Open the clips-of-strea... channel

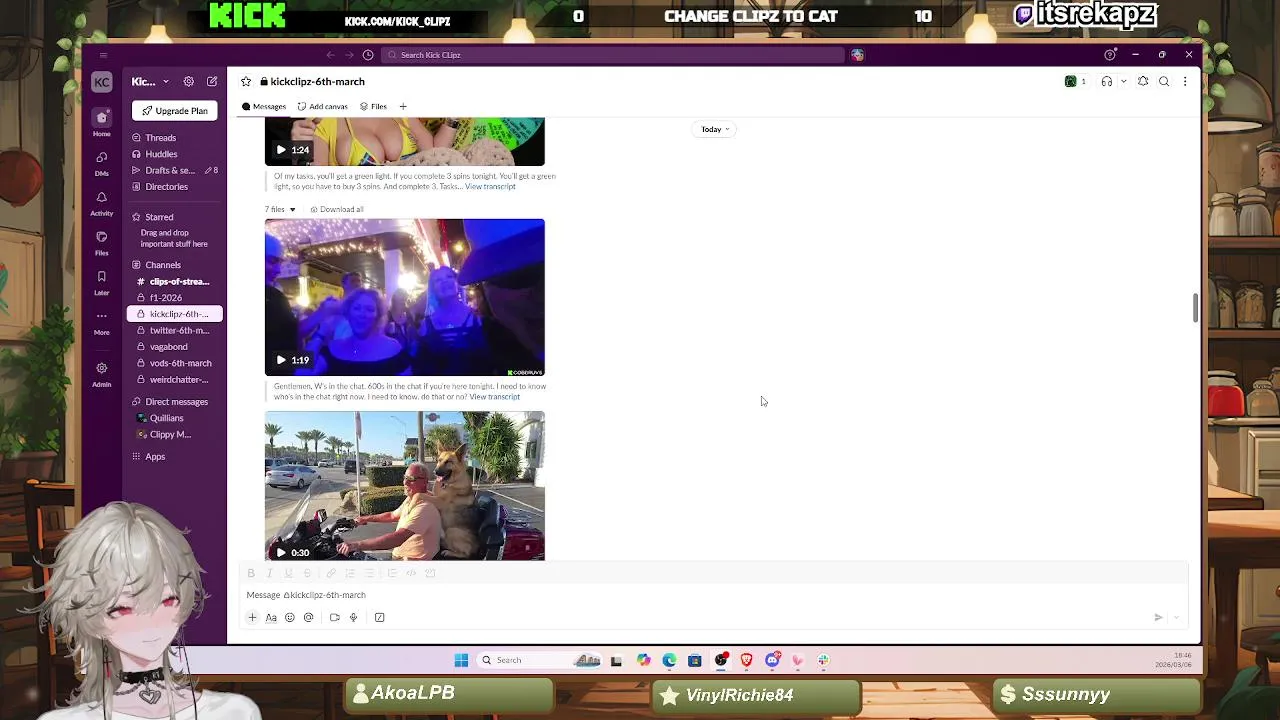(175, 282)
